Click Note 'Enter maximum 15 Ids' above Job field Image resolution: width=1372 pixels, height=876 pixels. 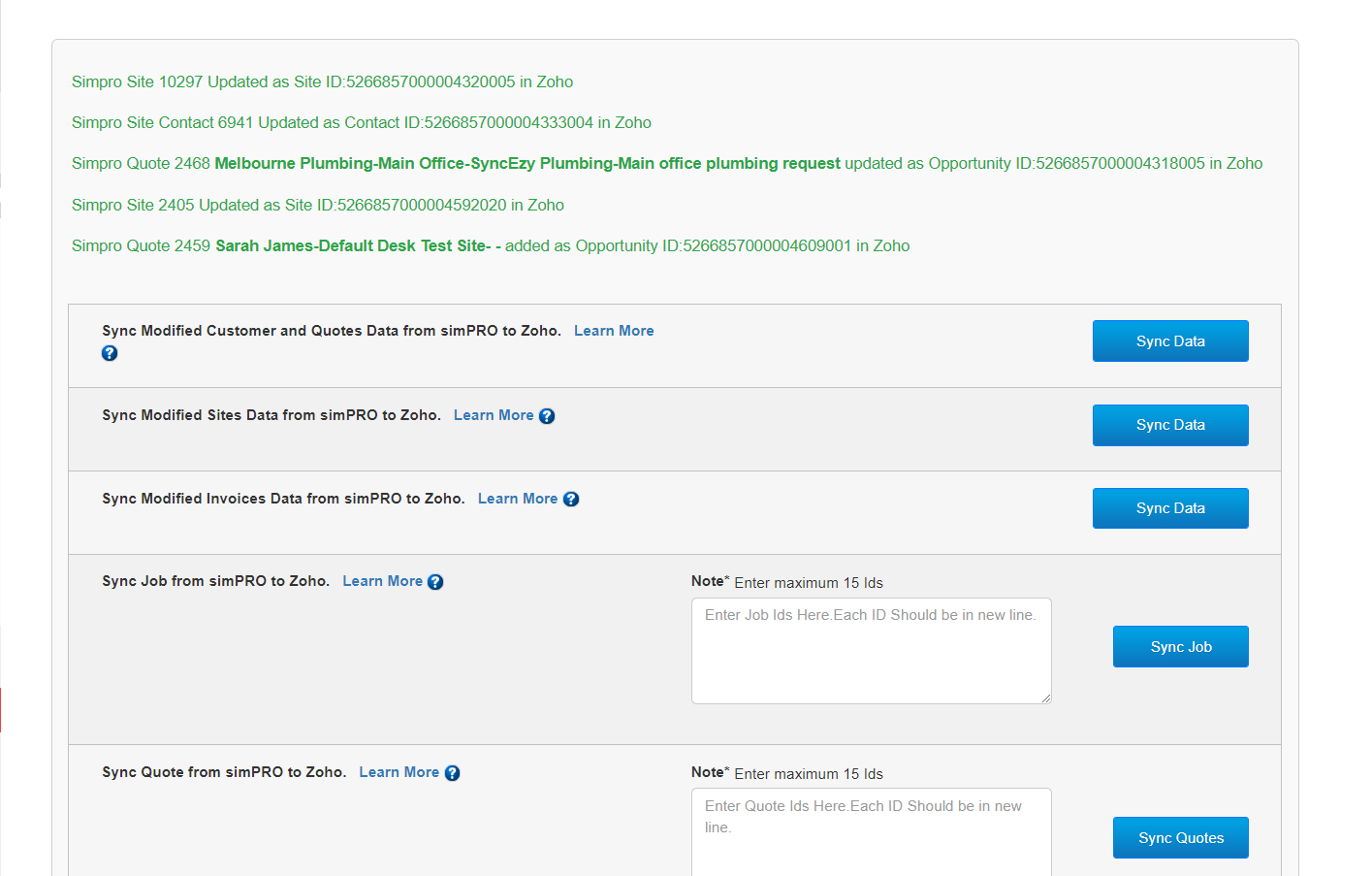point(787,582)
